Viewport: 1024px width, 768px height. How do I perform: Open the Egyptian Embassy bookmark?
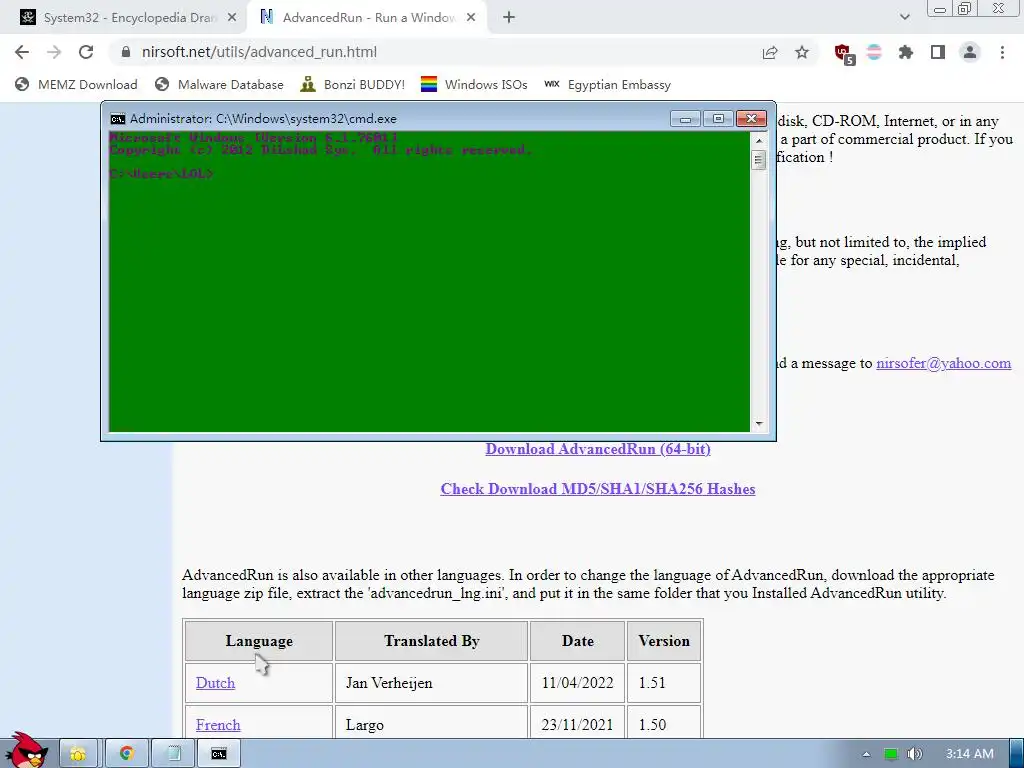pos(607,85)
